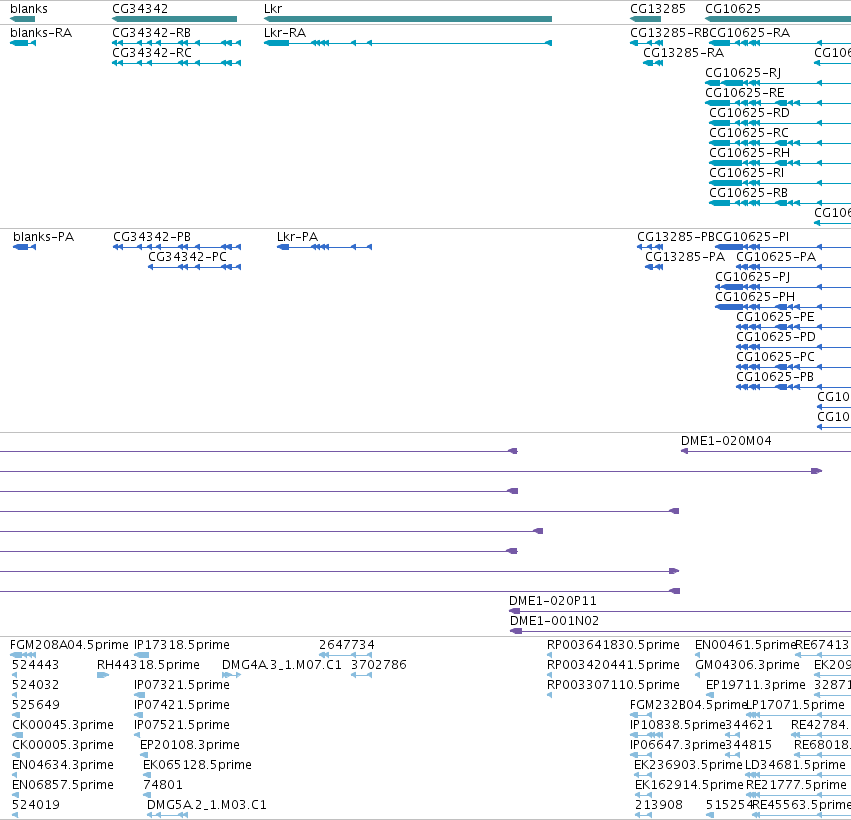Image resolution: width=851 pixels, height=820 pixels.
Task: Click the CG10625-PE protein label
Action: tap(775, 317)
